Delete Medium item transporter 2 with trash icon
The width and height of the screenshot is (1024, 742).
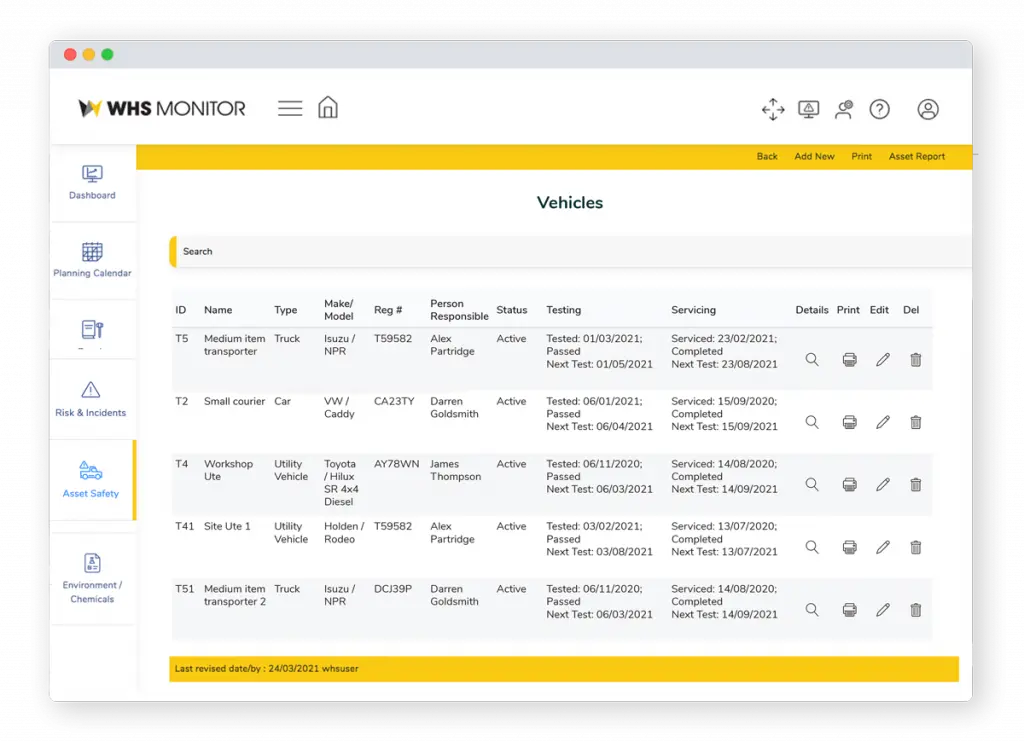[915, 610]
